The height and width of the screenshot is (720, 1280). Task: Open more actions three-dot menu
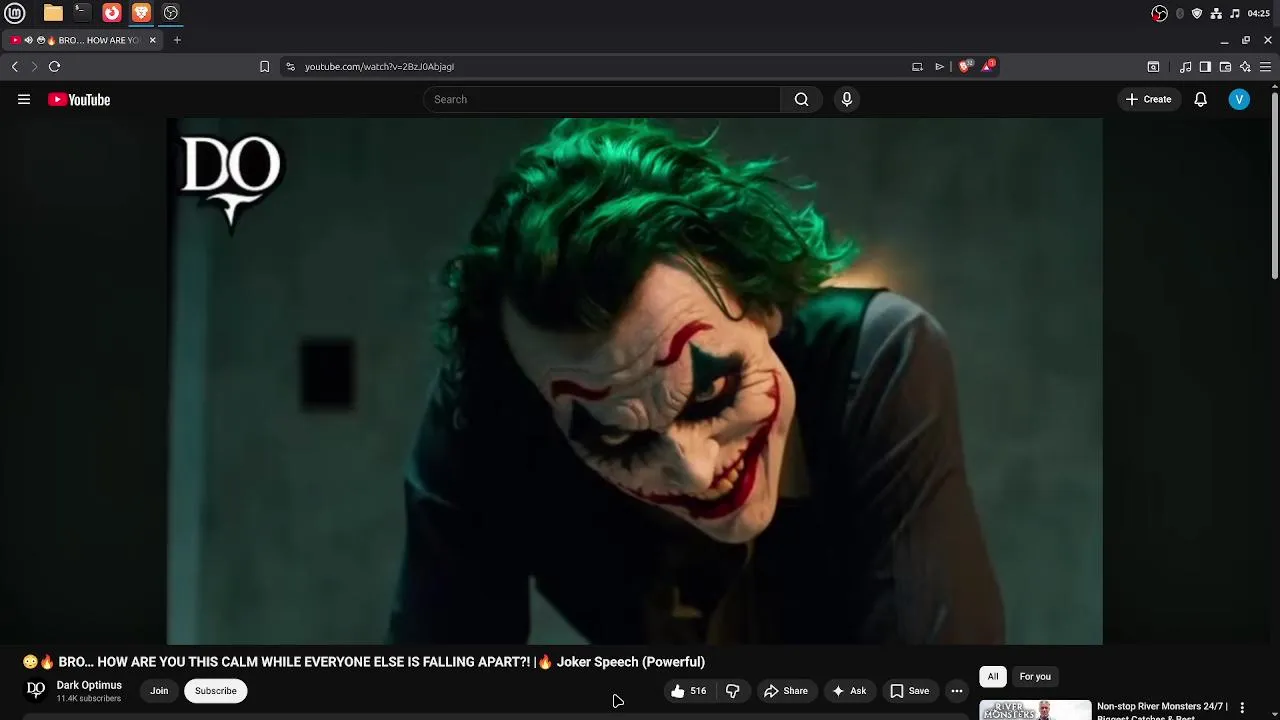coord(957,691)
